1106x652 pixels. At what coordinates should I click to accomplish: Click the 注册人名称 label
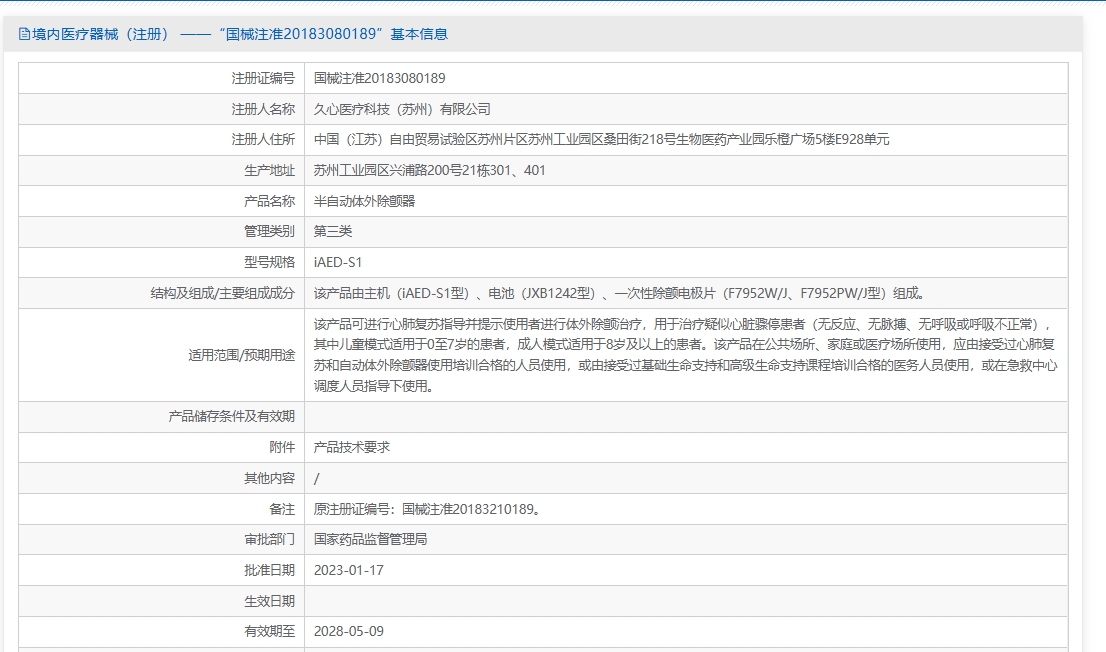click(263, 109)
